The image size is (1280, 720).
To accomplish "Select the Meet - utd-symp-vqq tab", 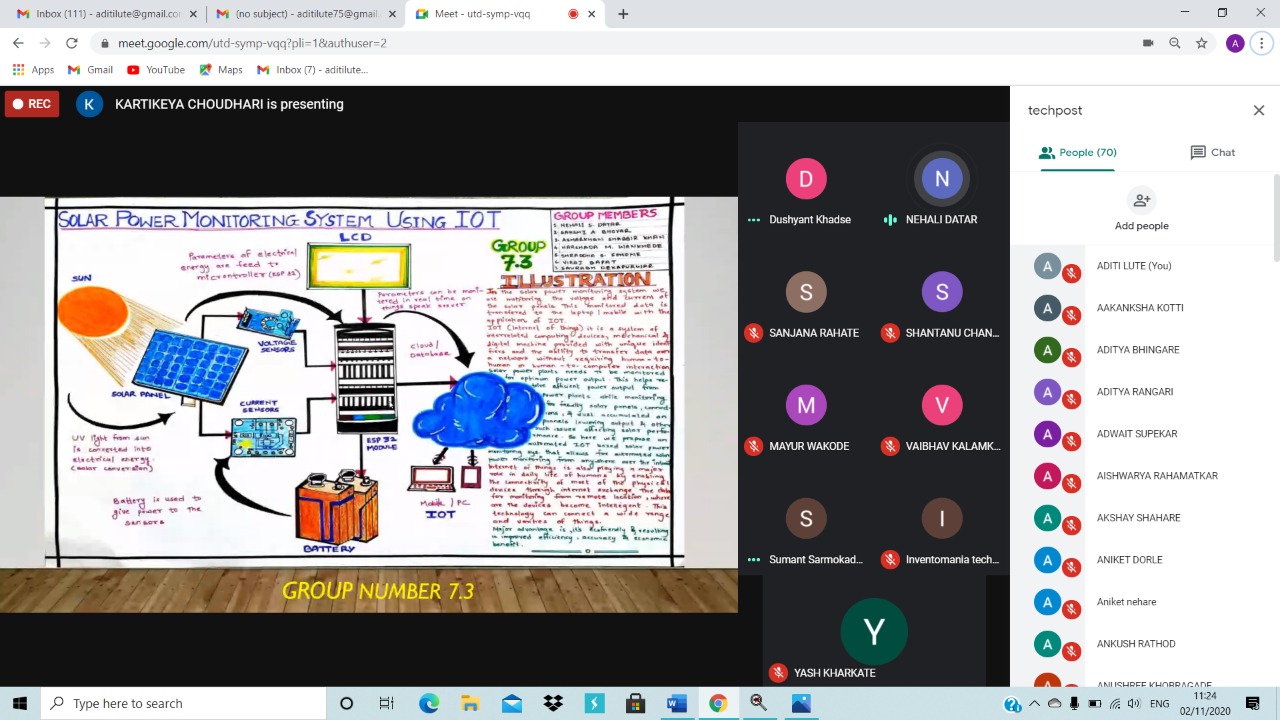I will pyautogui.click(x=508, y=14).
